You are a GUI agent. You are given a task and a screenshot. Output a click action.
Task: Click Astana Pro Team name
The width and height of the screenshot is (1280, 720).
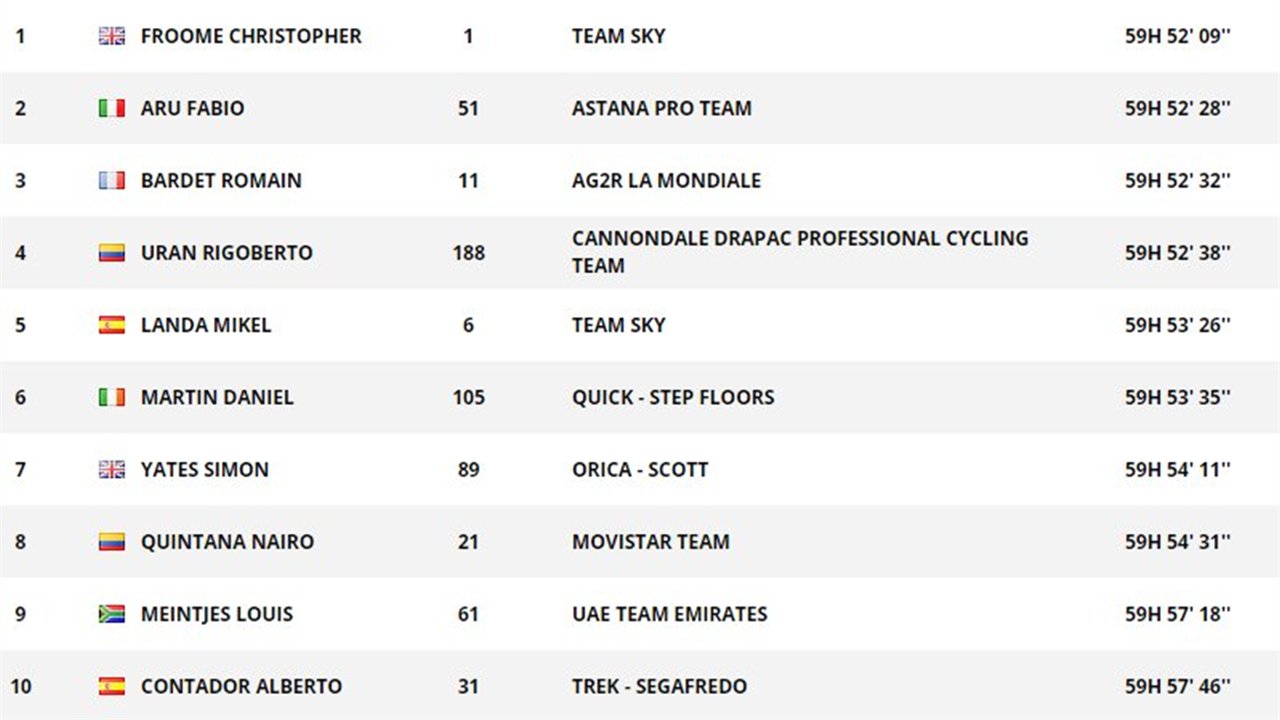[662, 108]
